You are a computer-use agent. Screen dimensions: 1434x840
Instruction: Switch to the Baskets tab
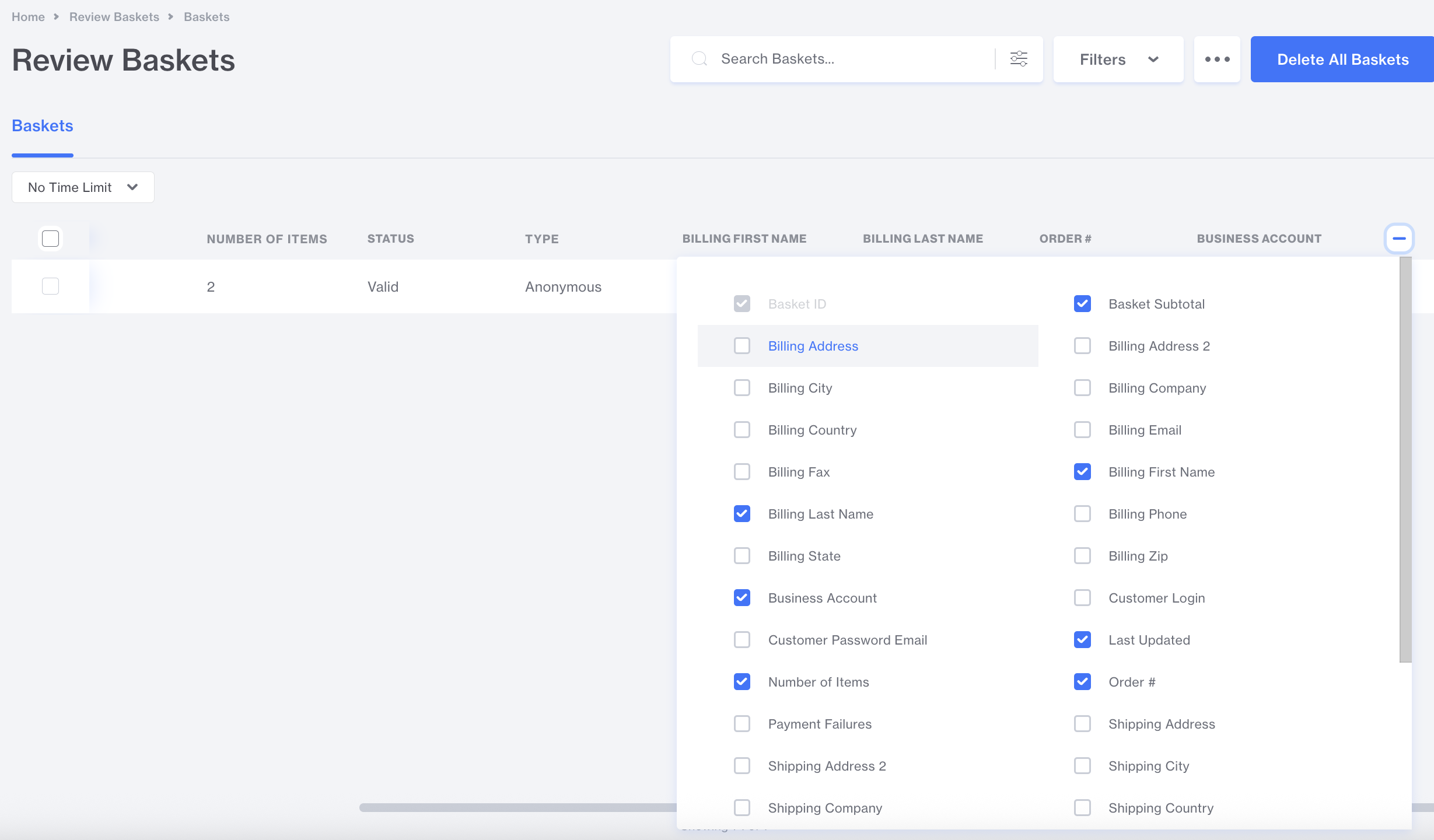tap(43, 126)
